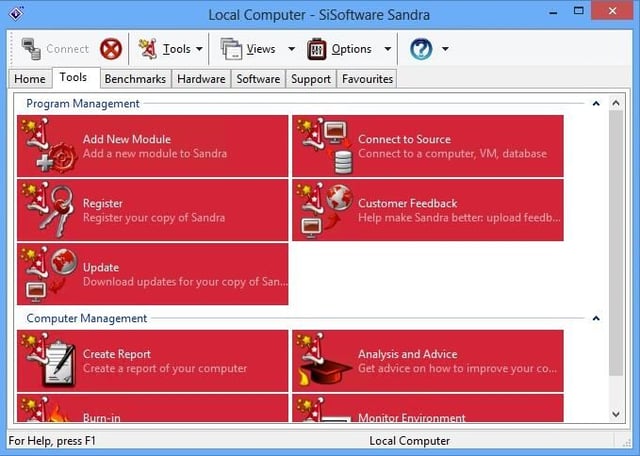The width and height of the screenshot is (640, 456).
Task: Open the Software tab
Action: tap(258, 79)
